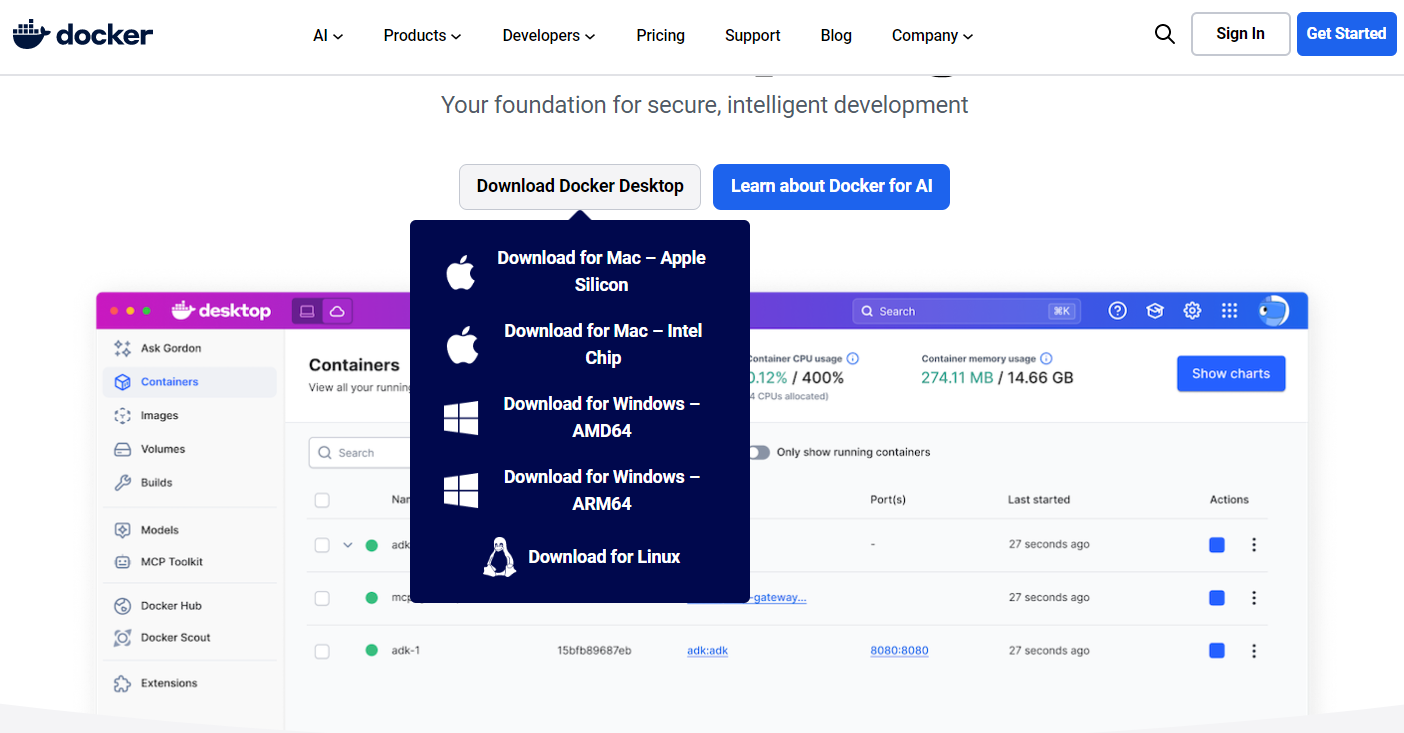
Task: Toggle Only show running containers switch
Action: [x=759, y=452]
